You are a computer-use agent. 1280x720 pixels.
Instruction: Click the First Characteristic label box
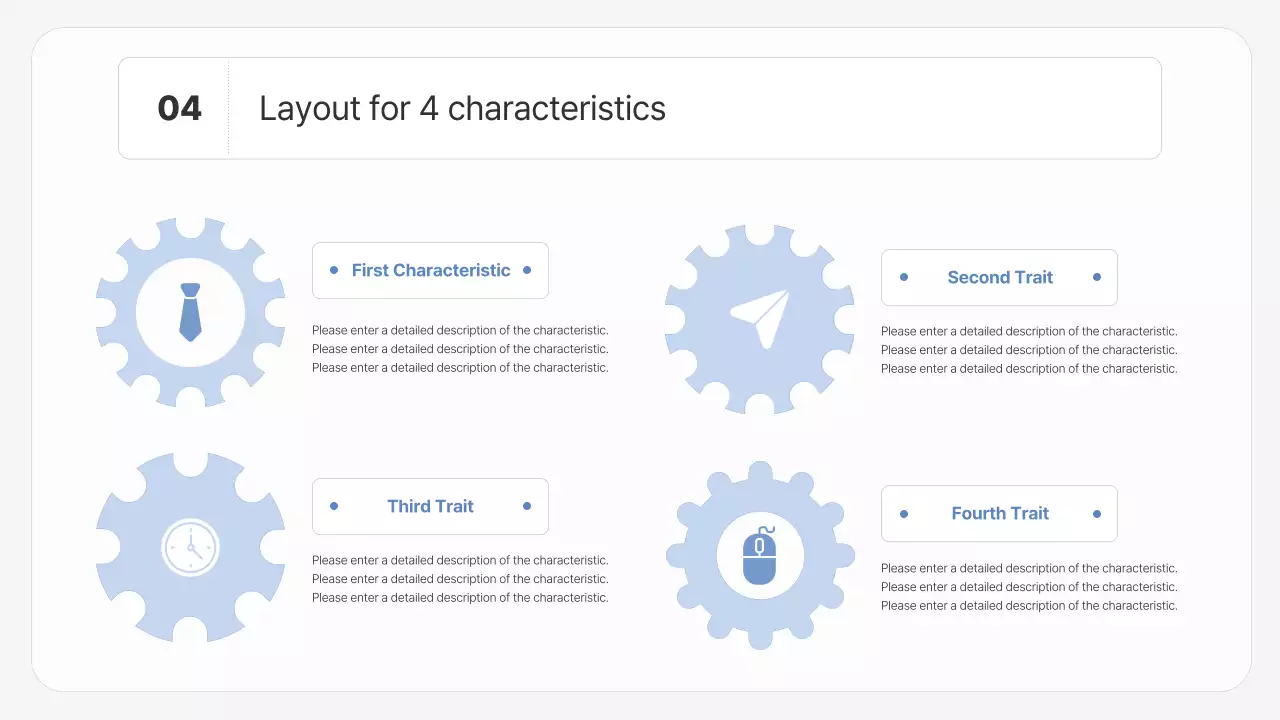(x=430, y=270)
